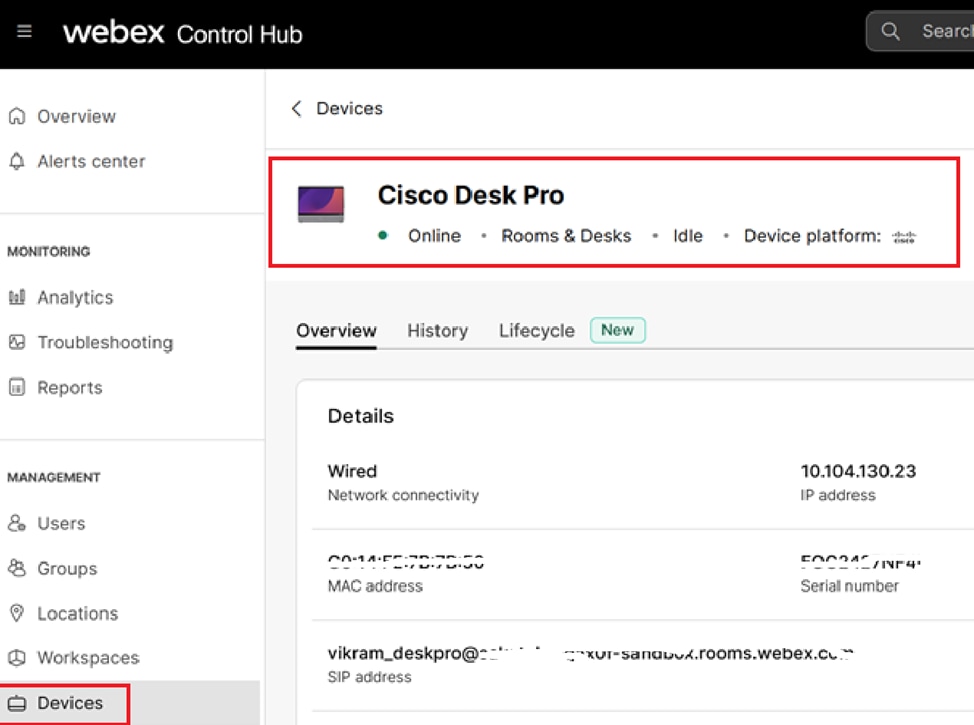Image resolution: width=974 pixels, height=725 pixels.
Task: Click the New badge next to Lifecycle
Action: coord(617,330)
